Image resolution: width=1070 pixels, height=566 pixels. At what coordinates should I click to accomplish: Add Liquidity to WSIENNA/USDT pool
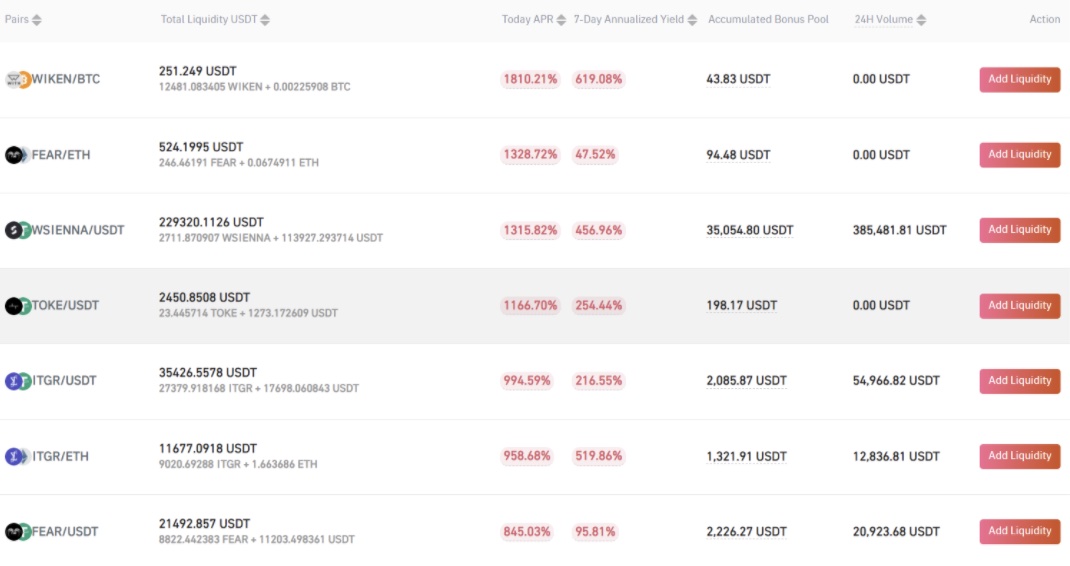pyautogui.click(x=1020, y=230)
